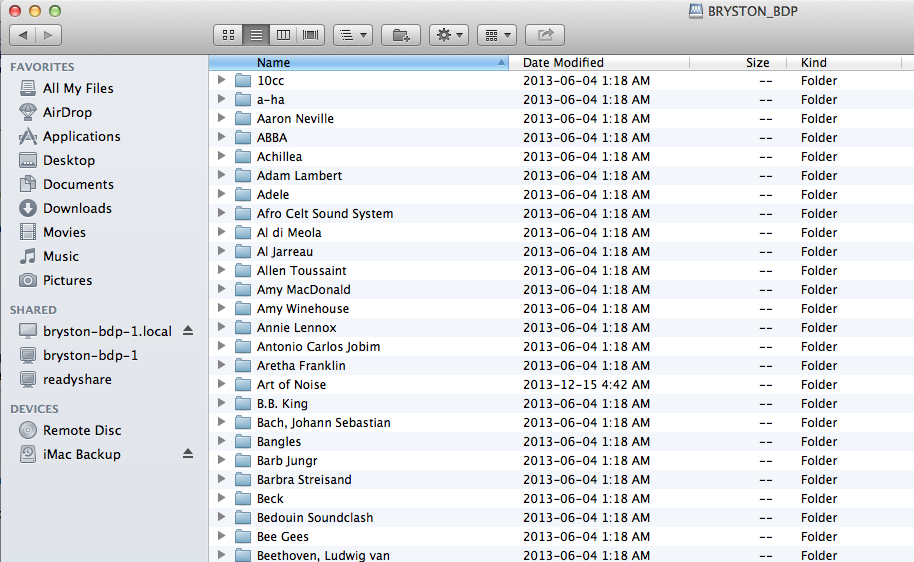Select Afro Celt Sound System folder
The height and width of the screenshot is (562, 914).
(325, 213)
